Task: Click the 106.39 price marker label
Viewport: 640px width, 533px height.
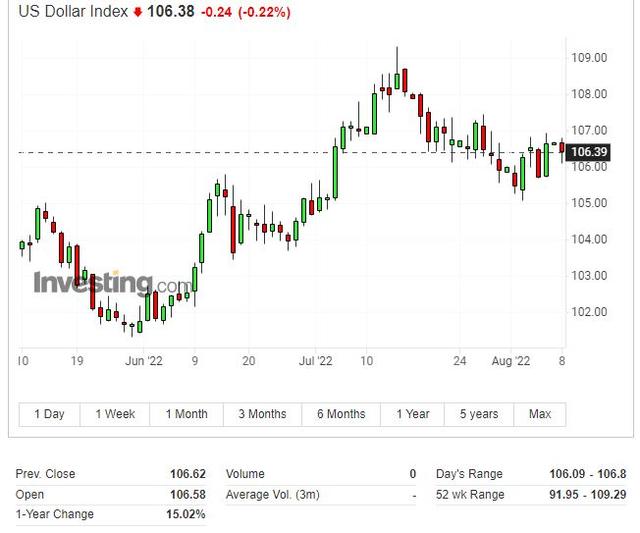Action: coord(589,152)
